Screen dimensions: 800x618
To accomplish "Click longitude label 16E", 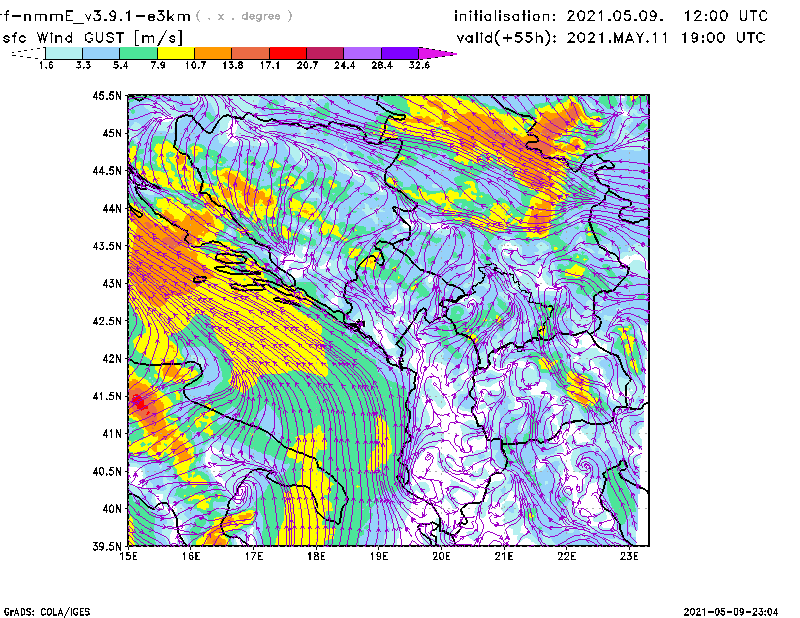I will pyautogui.click(x=191, y=556).
